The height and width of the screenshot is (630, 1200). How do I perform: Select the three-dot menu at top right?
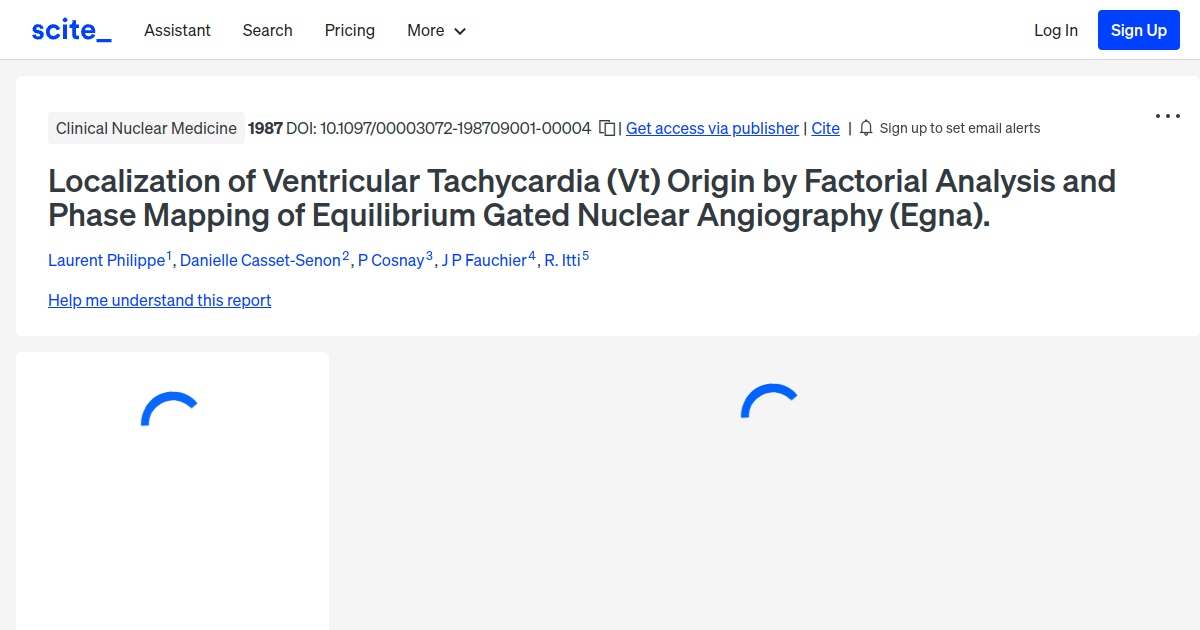click(1167, 116)
